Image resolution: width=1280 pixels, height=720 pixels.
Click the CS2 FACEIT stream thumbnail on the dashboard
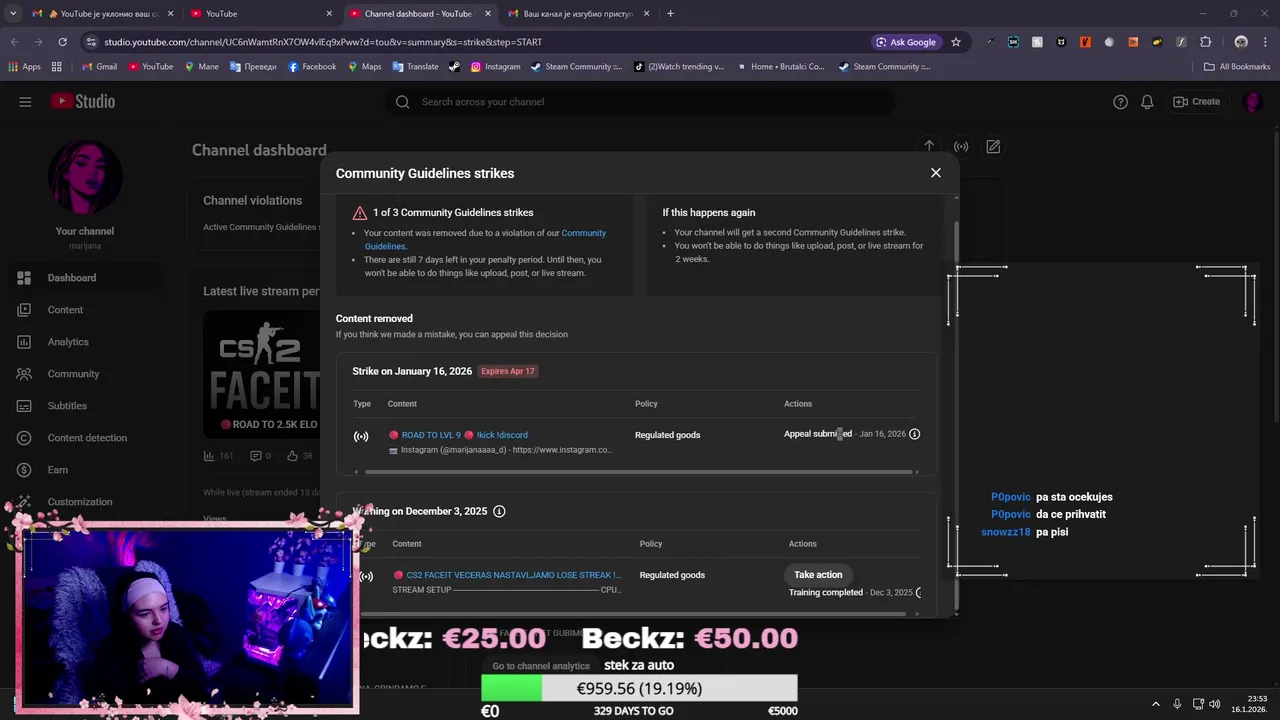pos(262,374)
